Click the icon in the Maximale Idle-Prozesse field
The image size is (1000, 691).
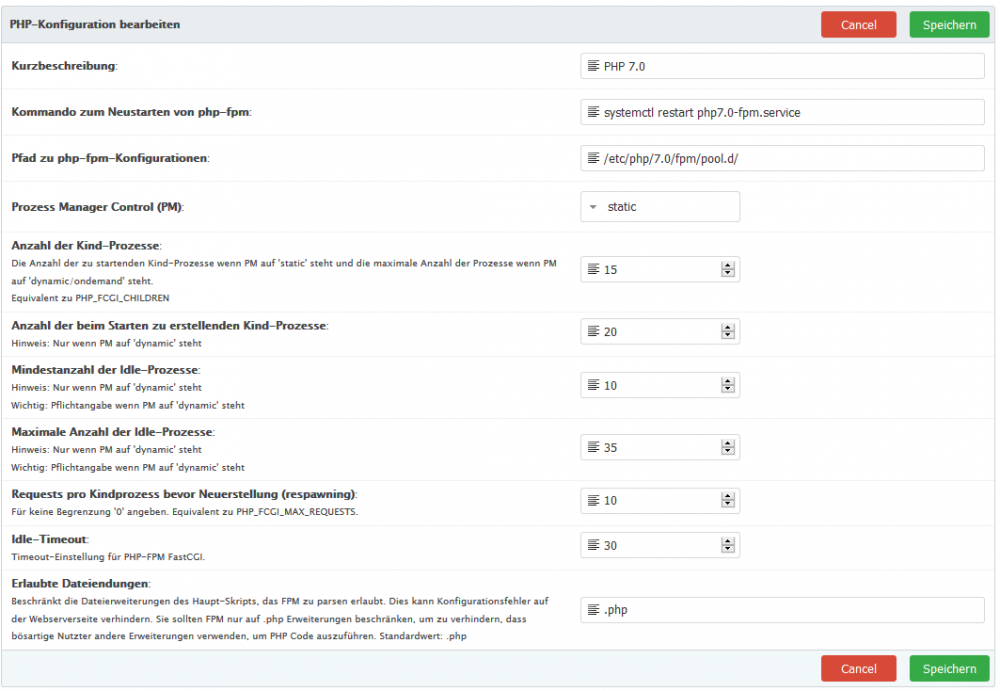point(592,447)
